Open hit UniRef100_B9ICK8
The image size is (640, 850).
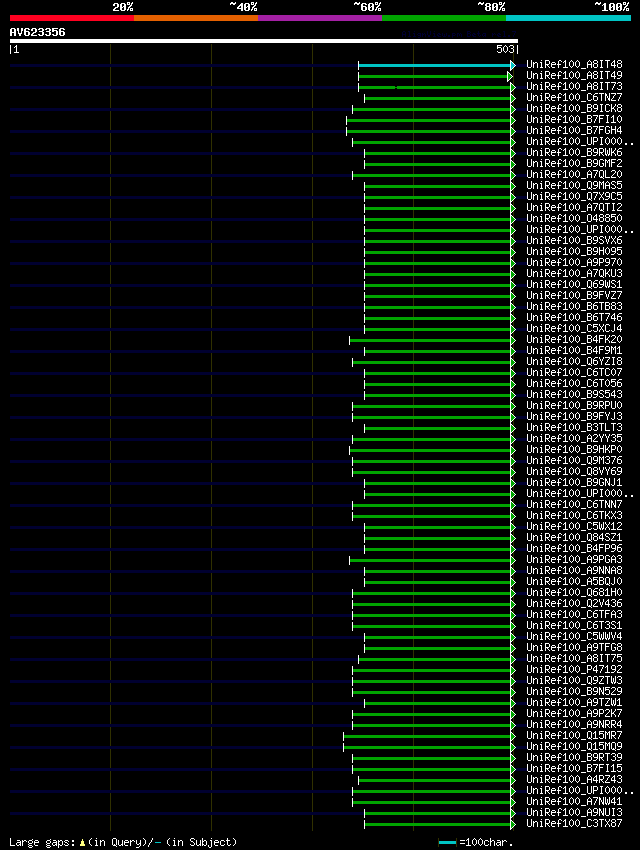574,108
